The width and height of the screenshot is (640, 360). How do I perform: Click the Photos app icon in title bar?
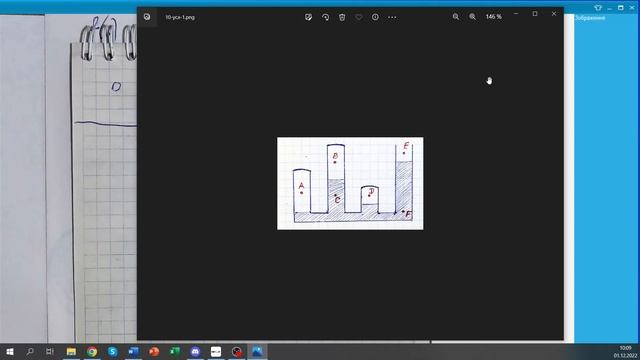[147, 17]
